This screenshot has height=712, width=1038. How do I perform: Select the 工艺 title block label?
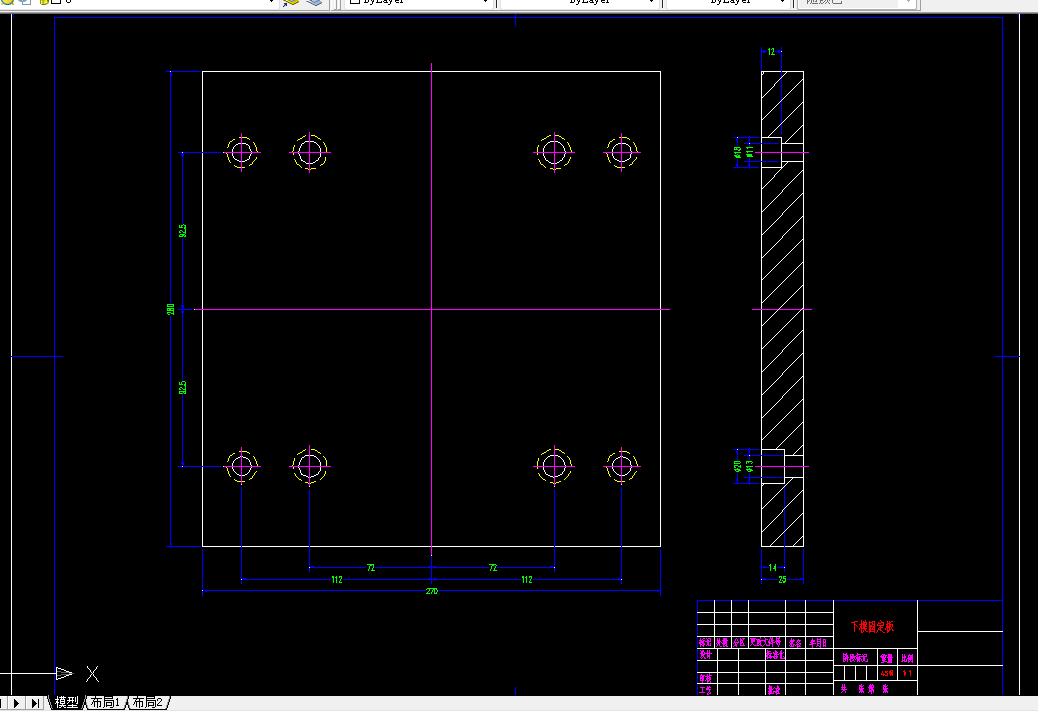pyautogui.click(x=706, y=690)
